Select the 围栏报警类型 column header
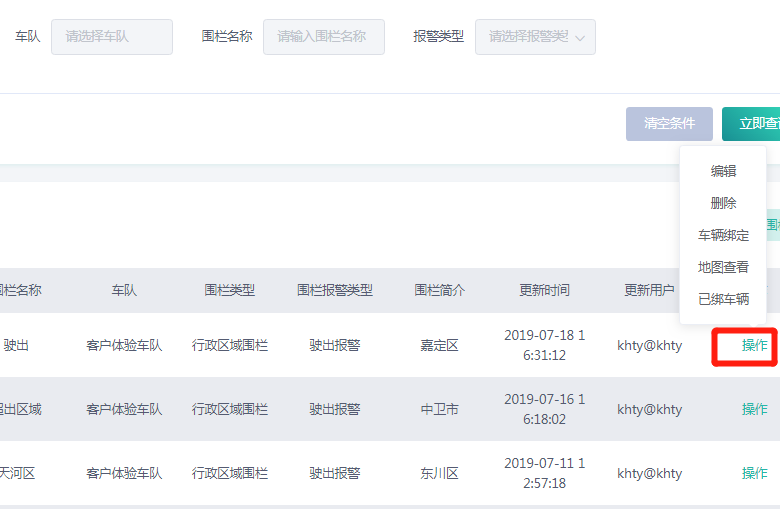 click(335, 291)
